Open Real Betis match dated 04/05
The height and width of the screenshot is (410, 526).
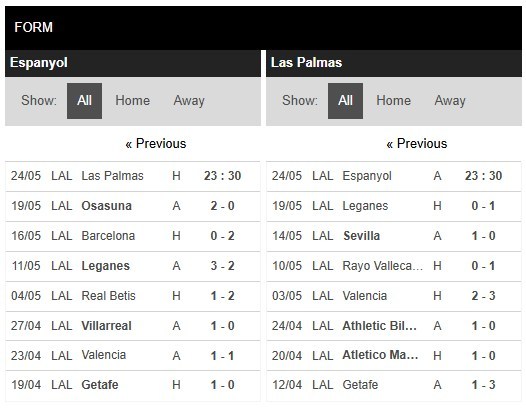coord(133,296)
